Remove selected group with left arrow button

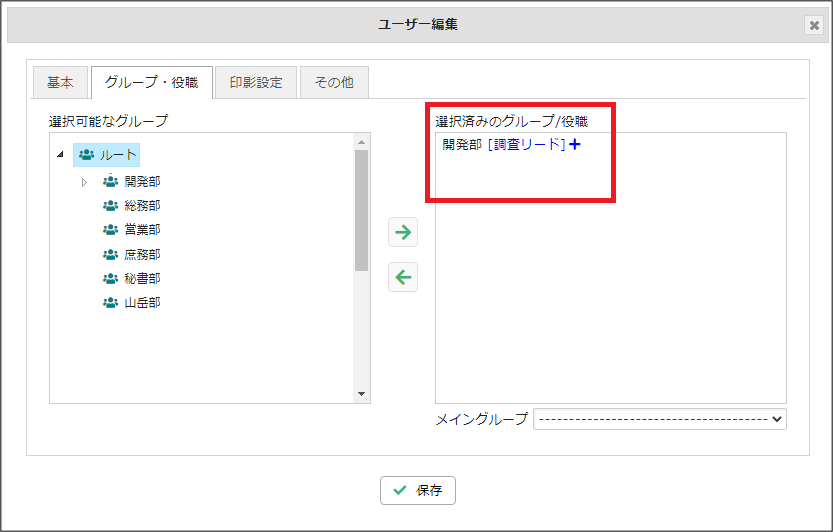tap(403, 277)
